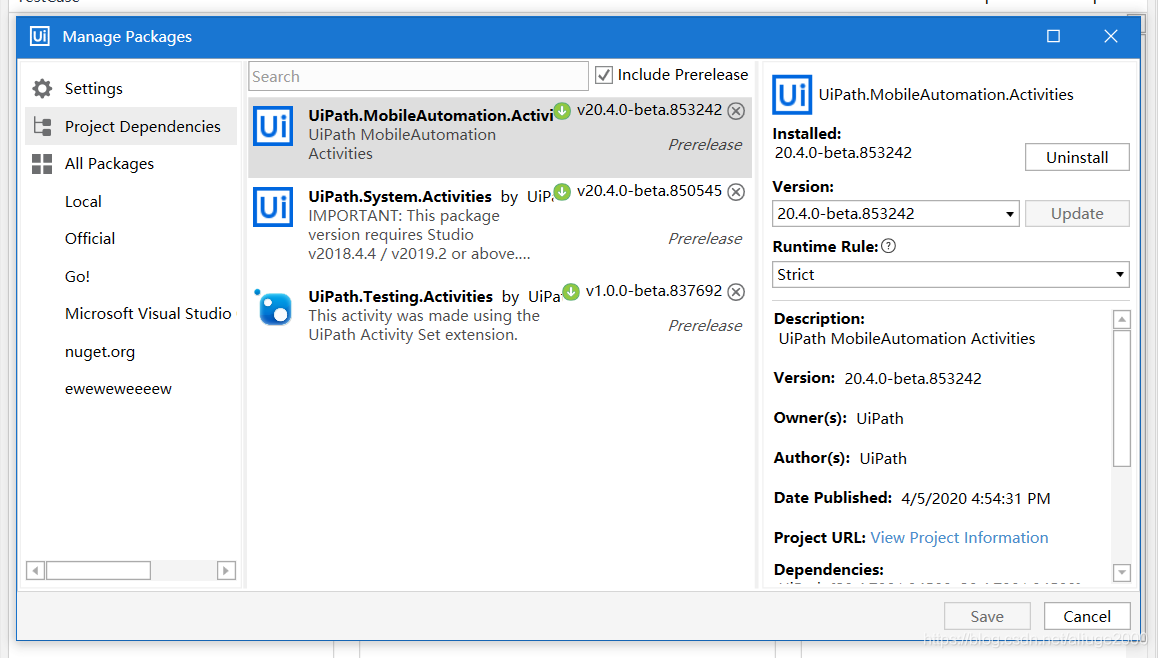Click details panel scrollbar down arrow

click(x=1122, y=572)
